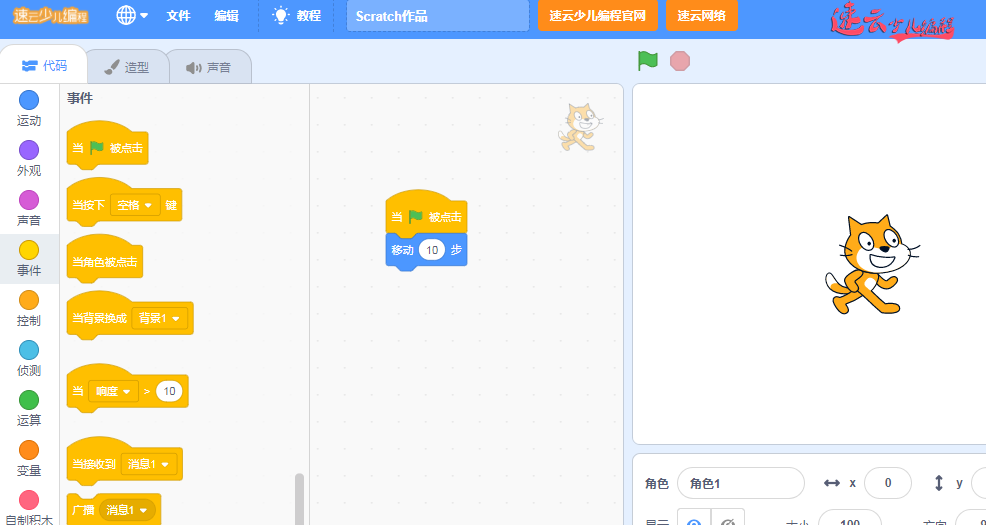Select the 侦测 block category
This screenshot has width=986, height=525.
pos(29,358)
